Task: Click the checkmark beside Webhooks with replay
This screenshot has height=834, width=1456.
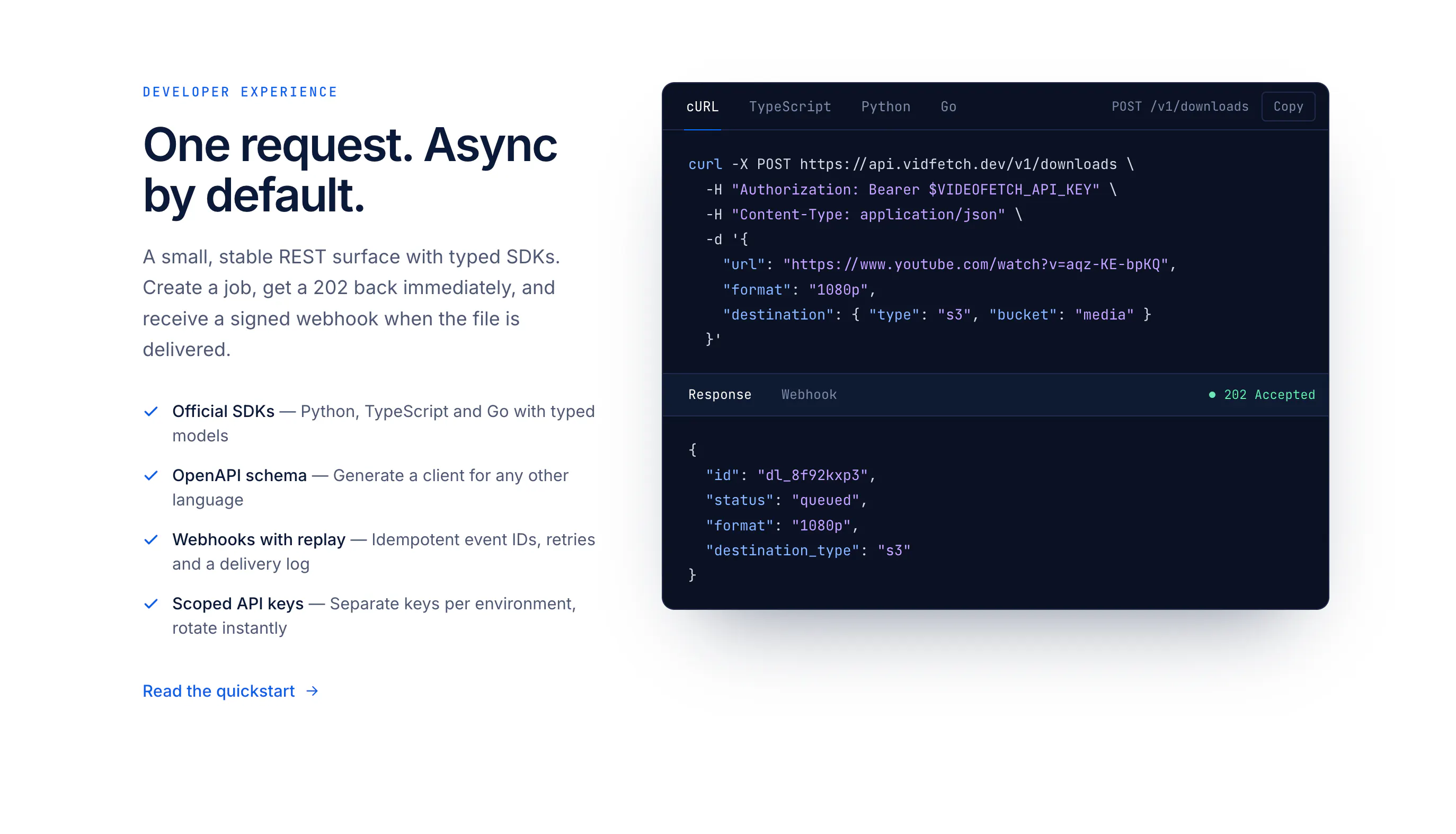Action: pyautogui.click(x=150, y=539)
